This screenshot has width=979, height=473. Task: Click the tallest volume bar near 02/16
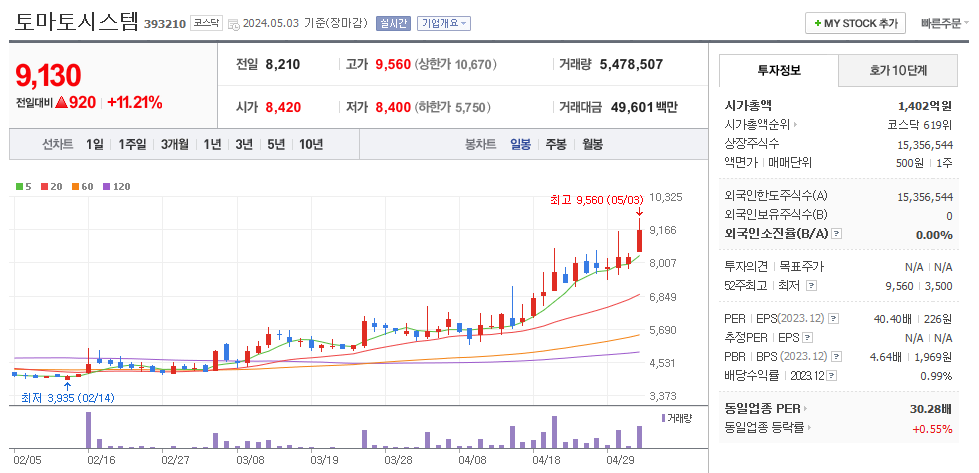[89, 430]
